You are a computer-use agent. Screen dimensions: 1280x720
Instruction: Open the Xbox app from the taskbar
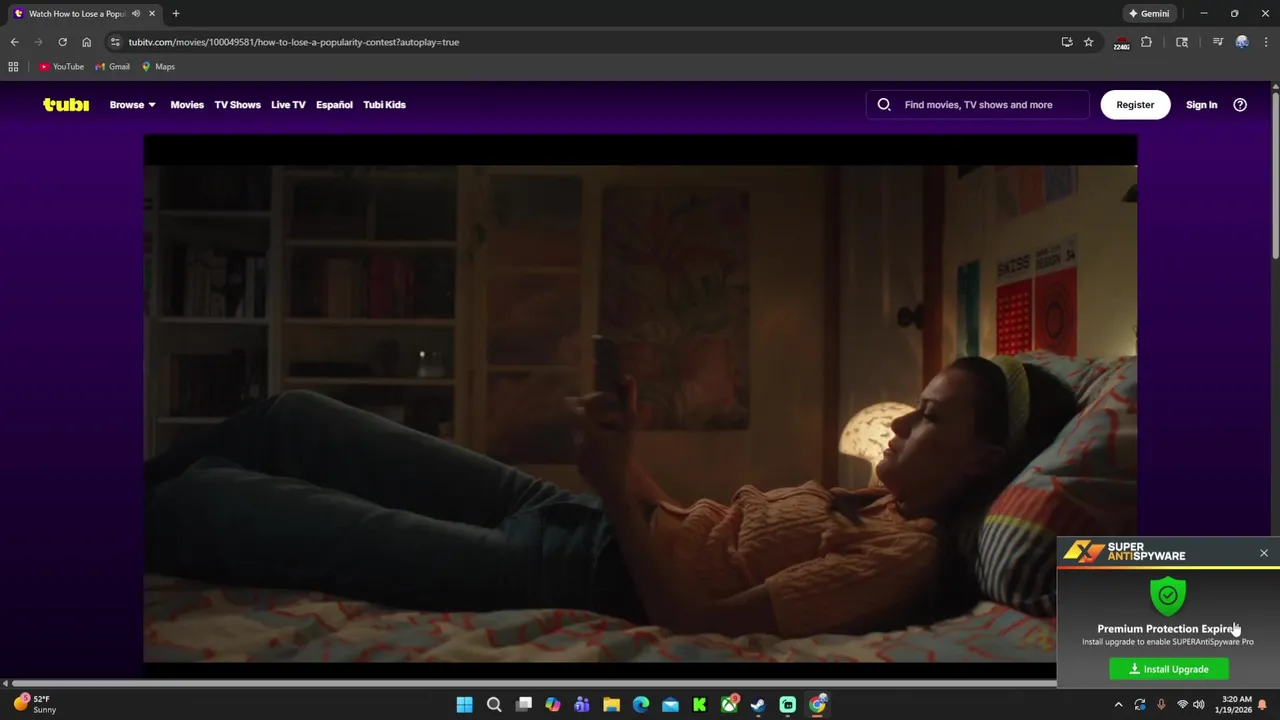729,704
